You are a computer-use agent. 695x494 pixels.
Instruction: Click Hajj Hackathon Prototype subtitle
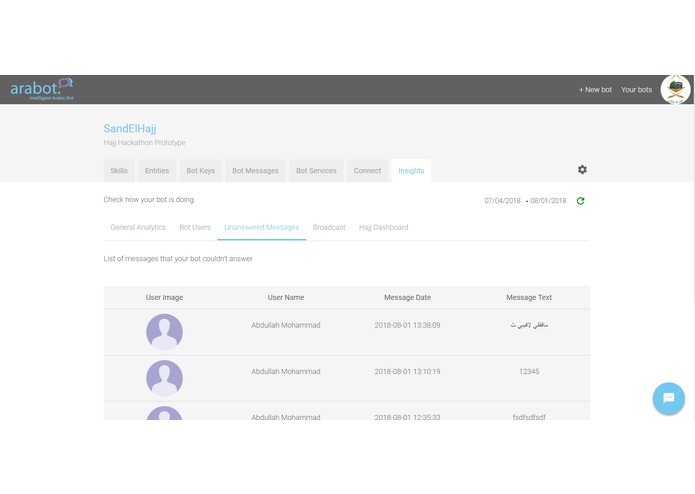[144, 143]
